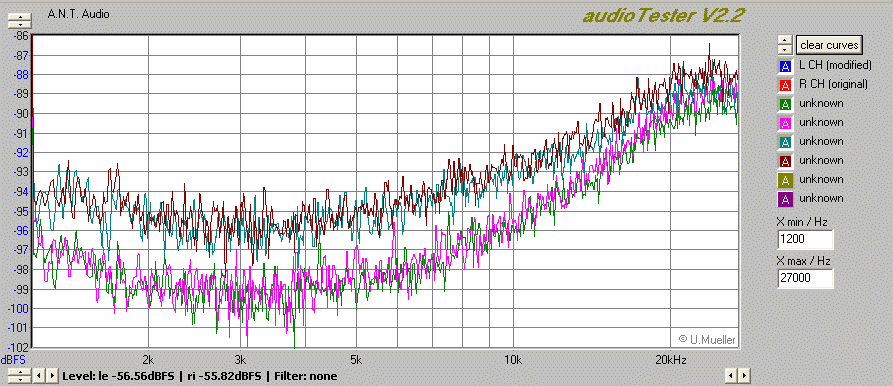Click the red A icon for R CH (original)
This screenshot has width=893, height=386.
tap(785, 85)
